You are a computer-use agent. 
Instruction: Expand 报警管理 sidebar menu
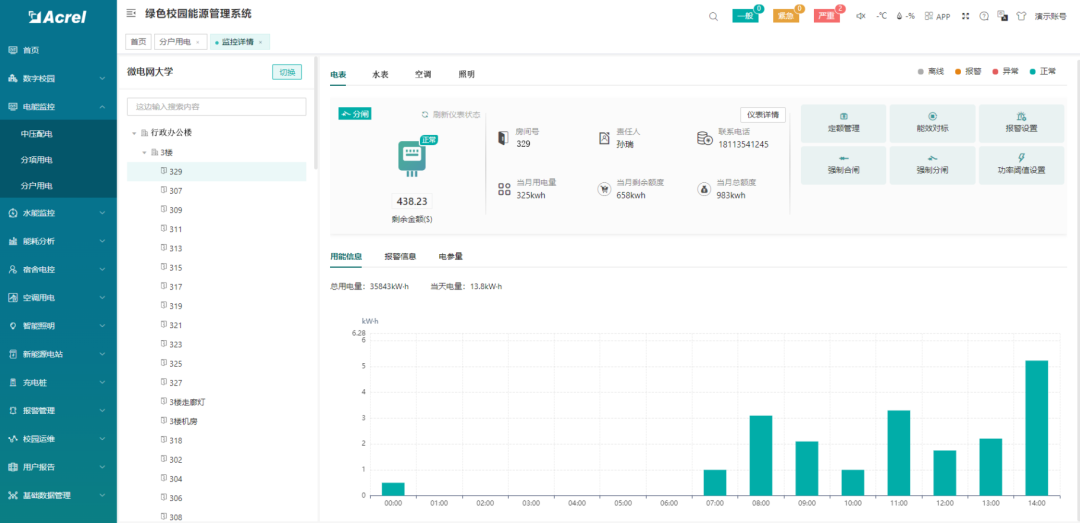tap(59, 410)
